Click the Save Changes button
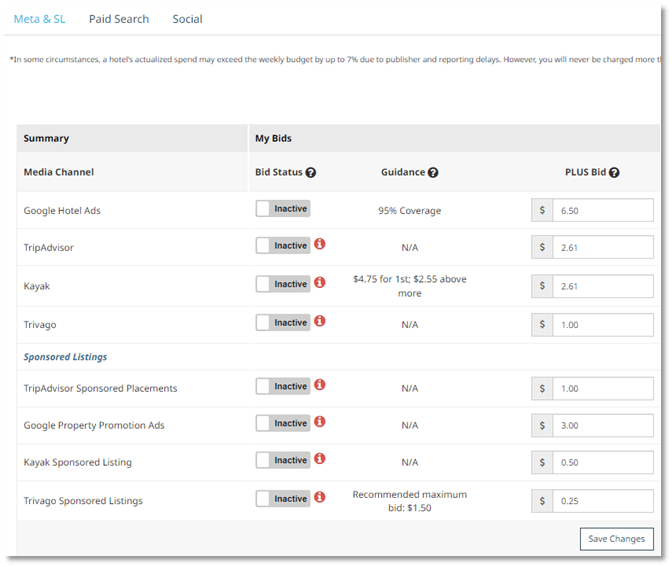Image resolution: width=672 pixels, height=567 pixels. pos(617,539)
